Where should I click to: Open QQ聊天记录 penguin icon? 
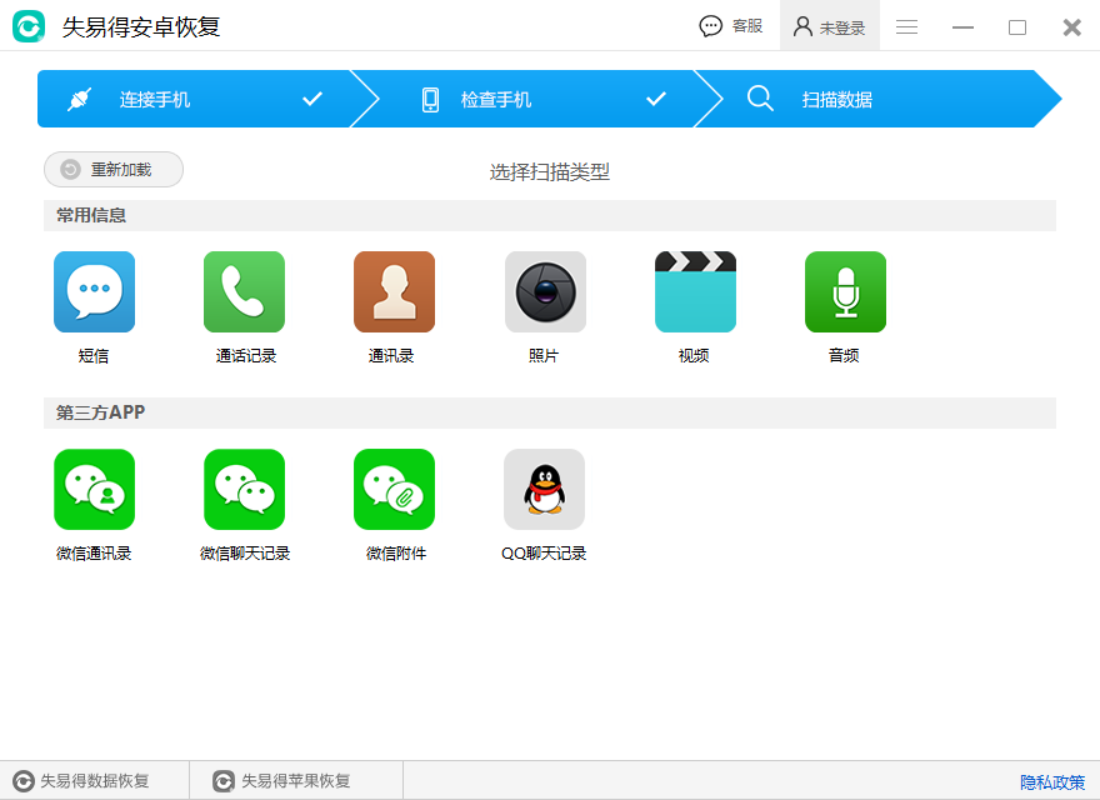(544, 489)
